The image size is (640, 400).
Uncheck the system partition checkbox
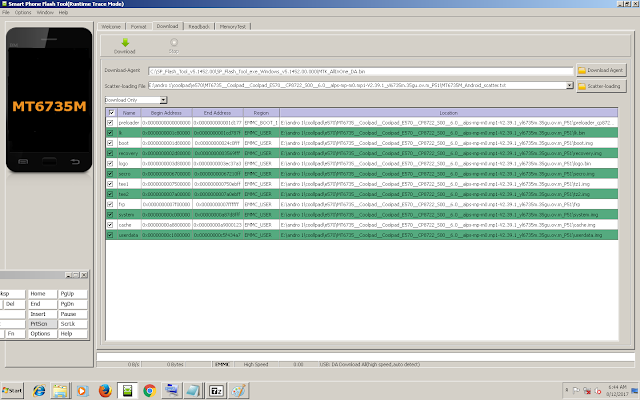tap(110, 214)
